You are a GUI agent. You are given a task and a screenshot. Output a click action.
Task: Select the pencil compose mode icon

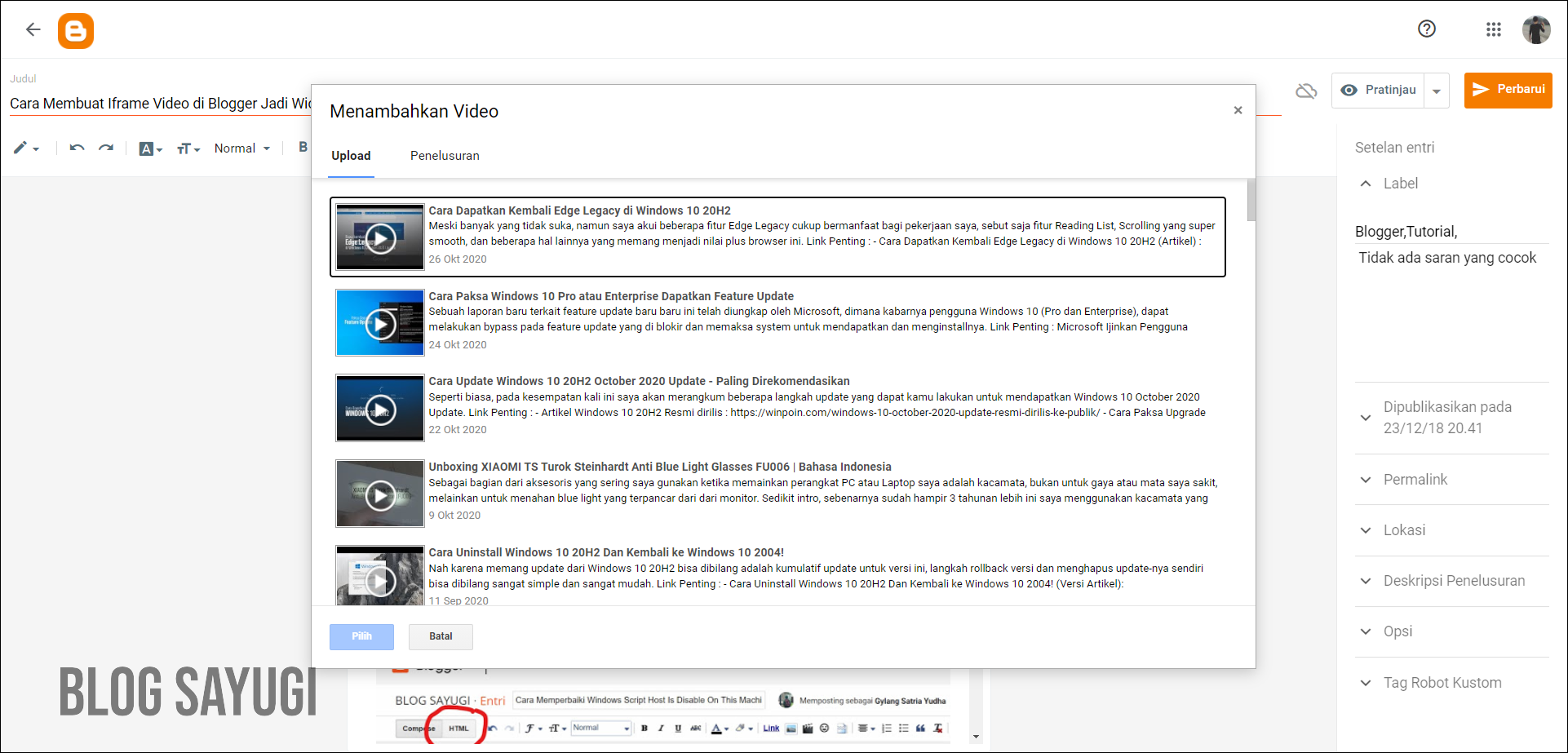pos(22,148)
